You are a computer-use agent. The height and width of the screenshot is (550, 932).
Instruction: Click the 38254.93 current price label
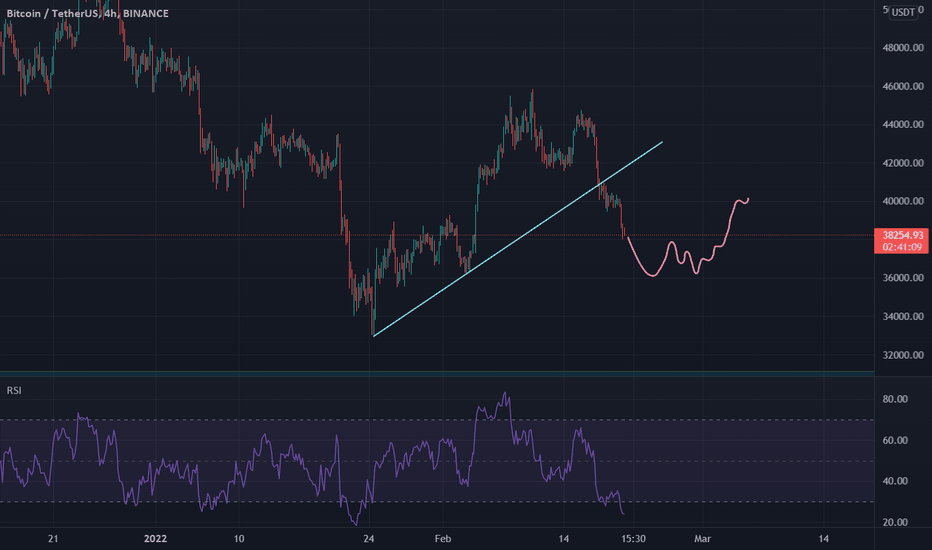coord(902,235)
